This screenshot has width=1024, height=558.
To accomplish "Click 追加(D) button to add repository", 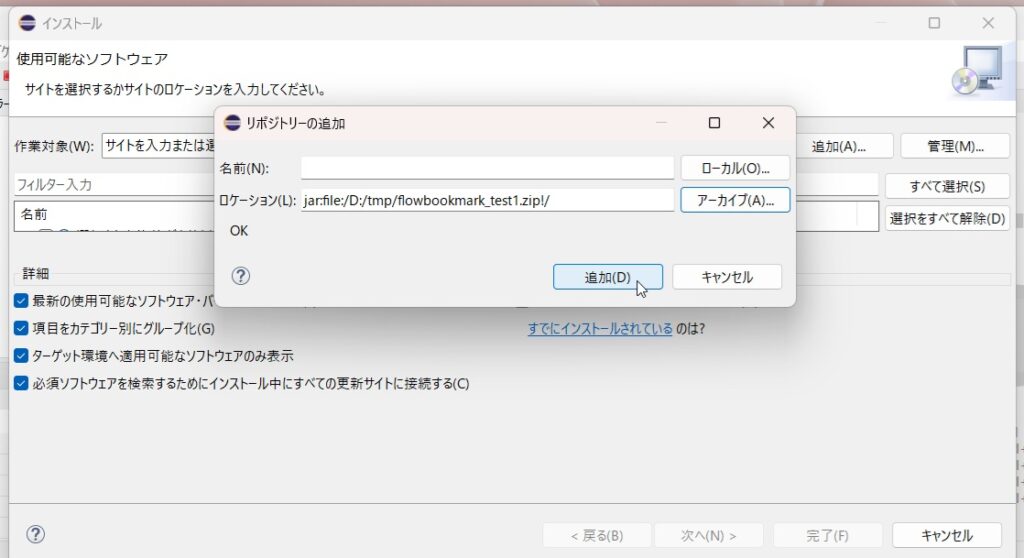I will (607, 277).
